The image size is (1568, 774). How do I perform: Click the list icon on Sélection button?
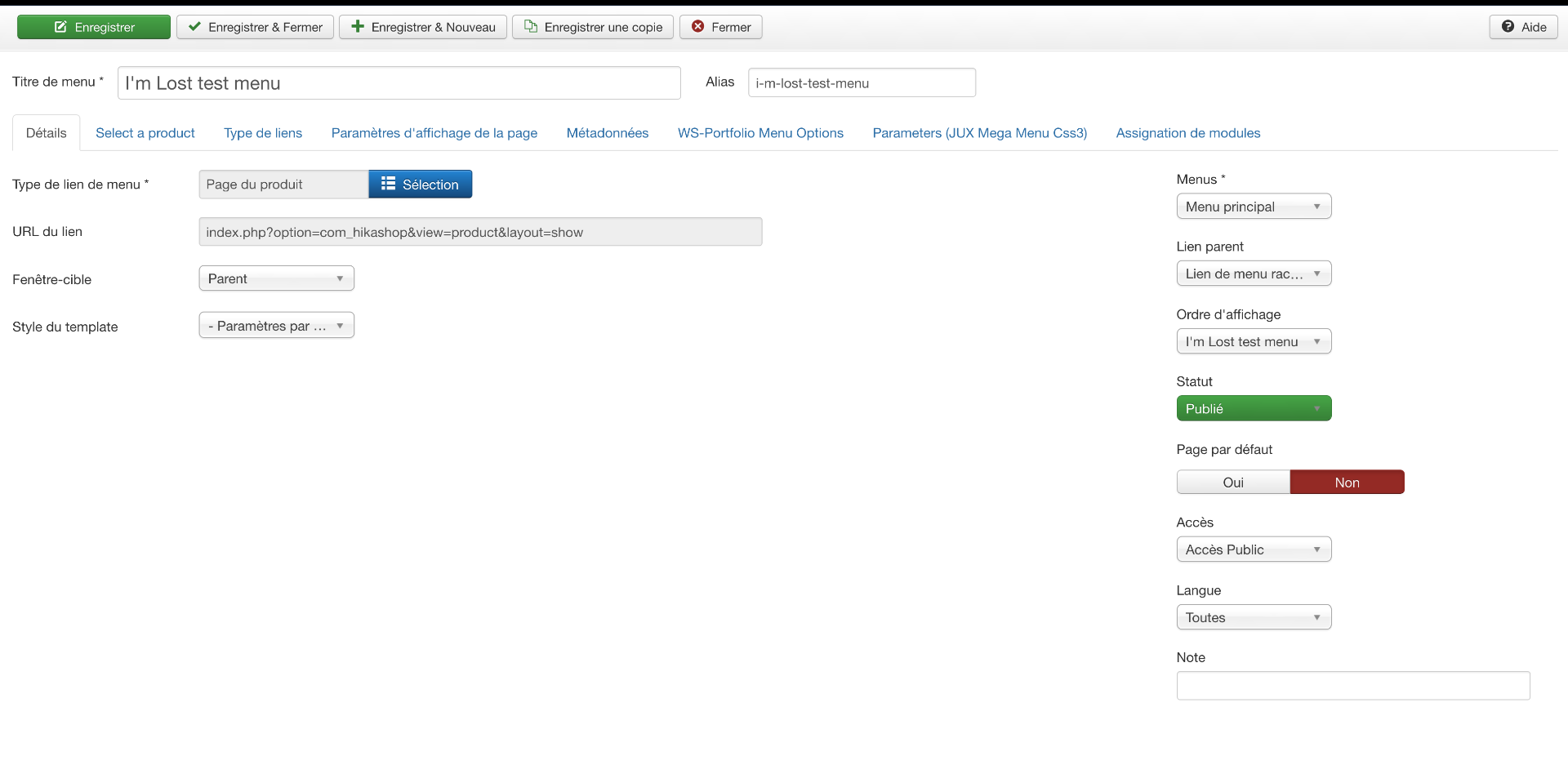pyautogui.click(x=388, y=184)
